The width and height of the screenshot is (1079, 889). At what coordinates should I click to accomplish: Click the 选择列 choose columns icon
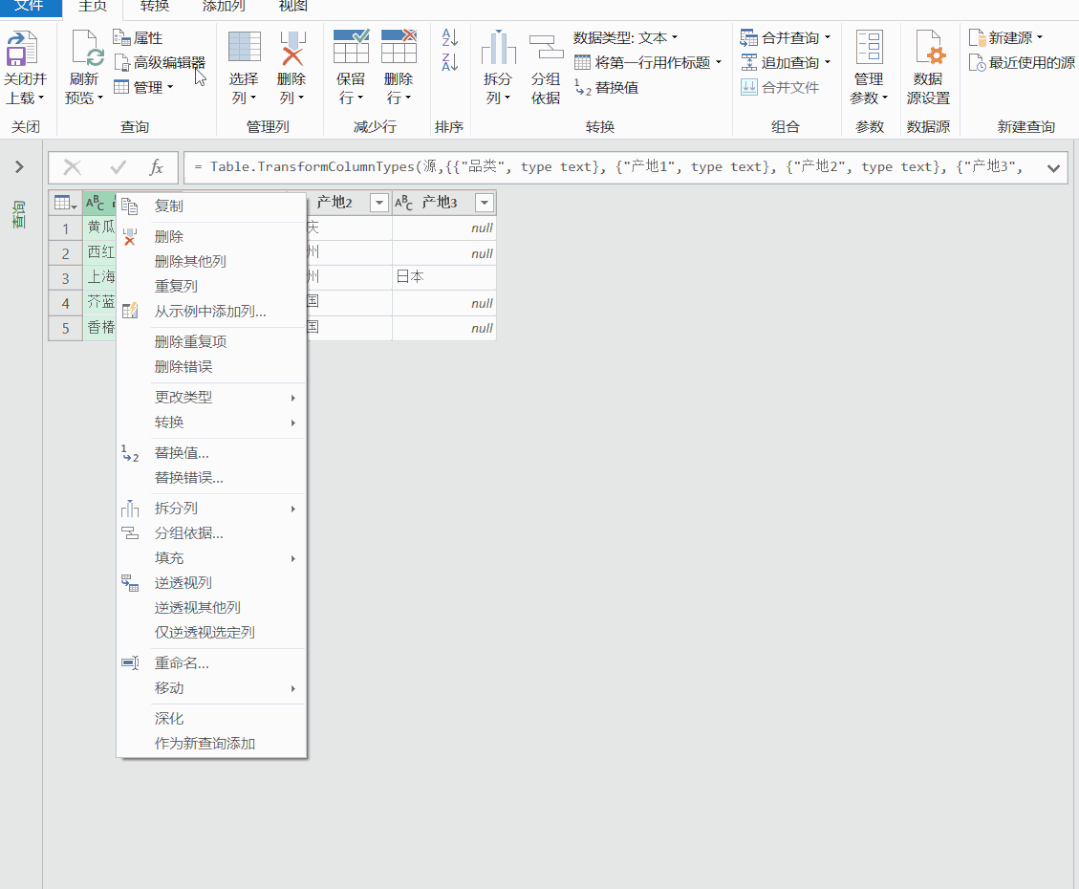pos(244,47)
